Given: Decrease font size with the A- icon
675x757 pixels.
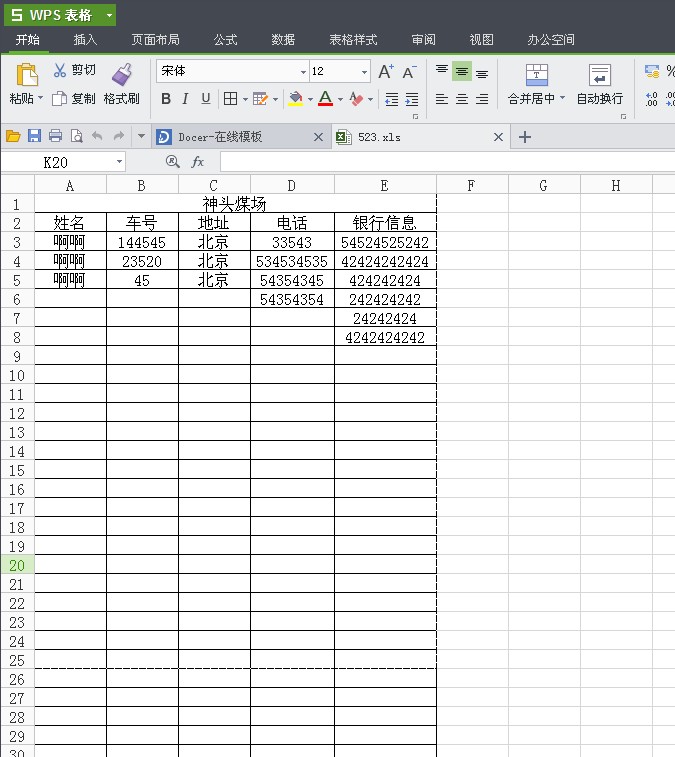Looking at the screenshot, I should (409, 71).
